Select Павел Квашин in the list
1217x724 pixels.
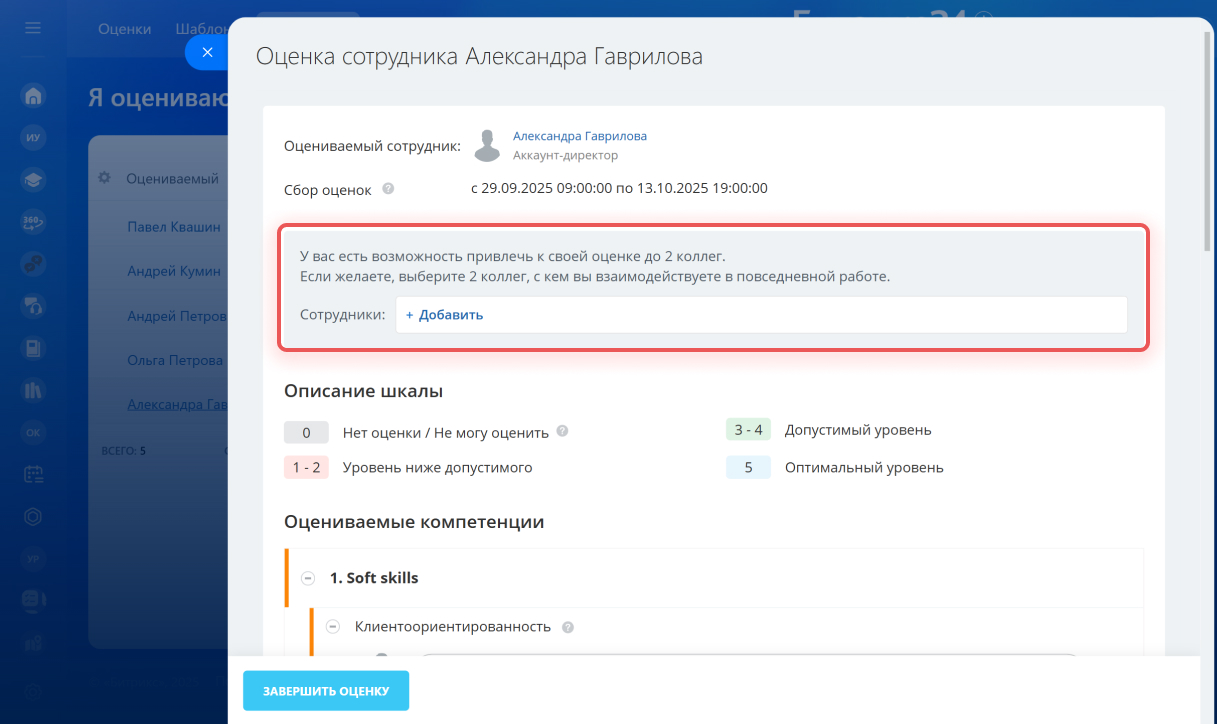[x=174, y=227]
